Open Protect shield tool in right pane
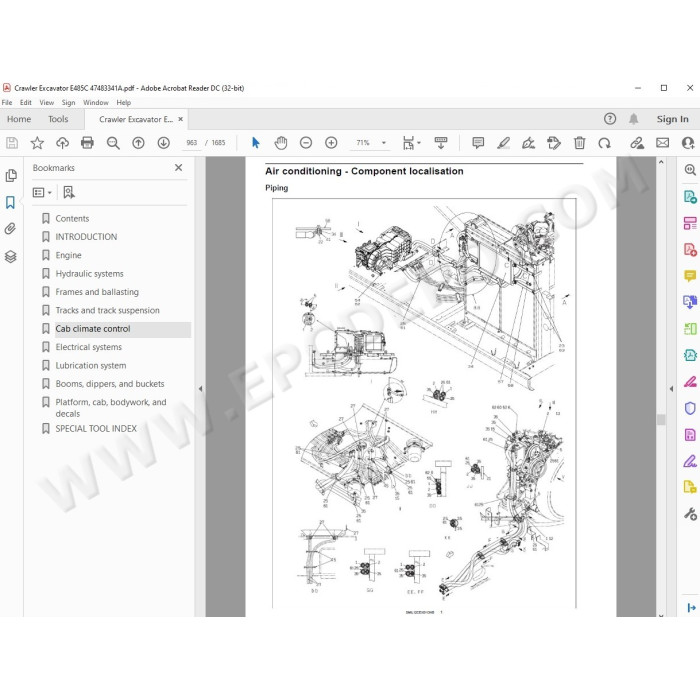 [690, 408]
